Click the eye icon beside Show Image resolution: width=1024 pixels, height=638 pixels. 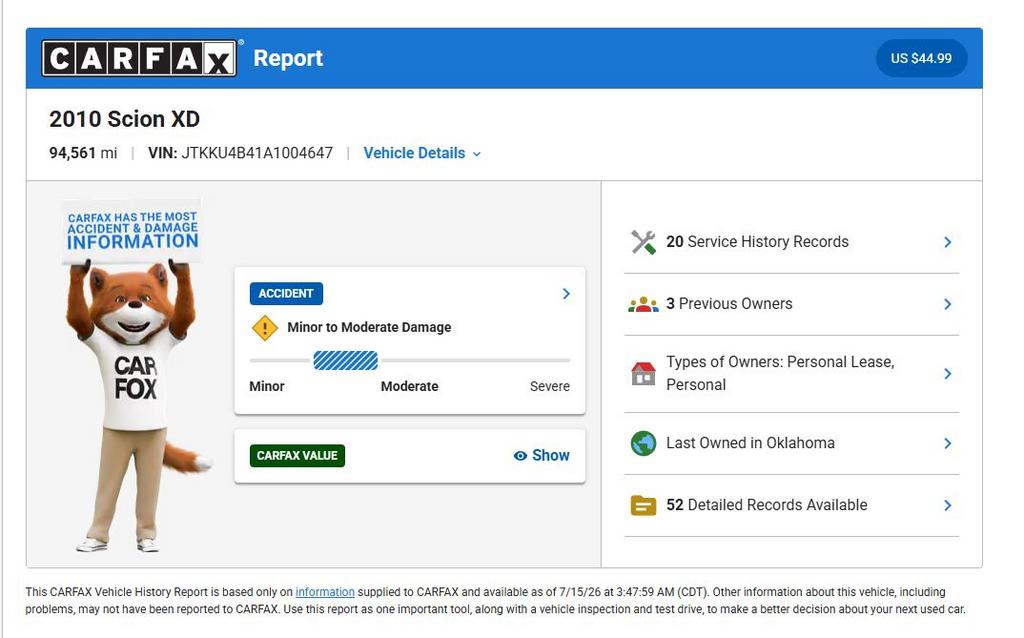520,456
